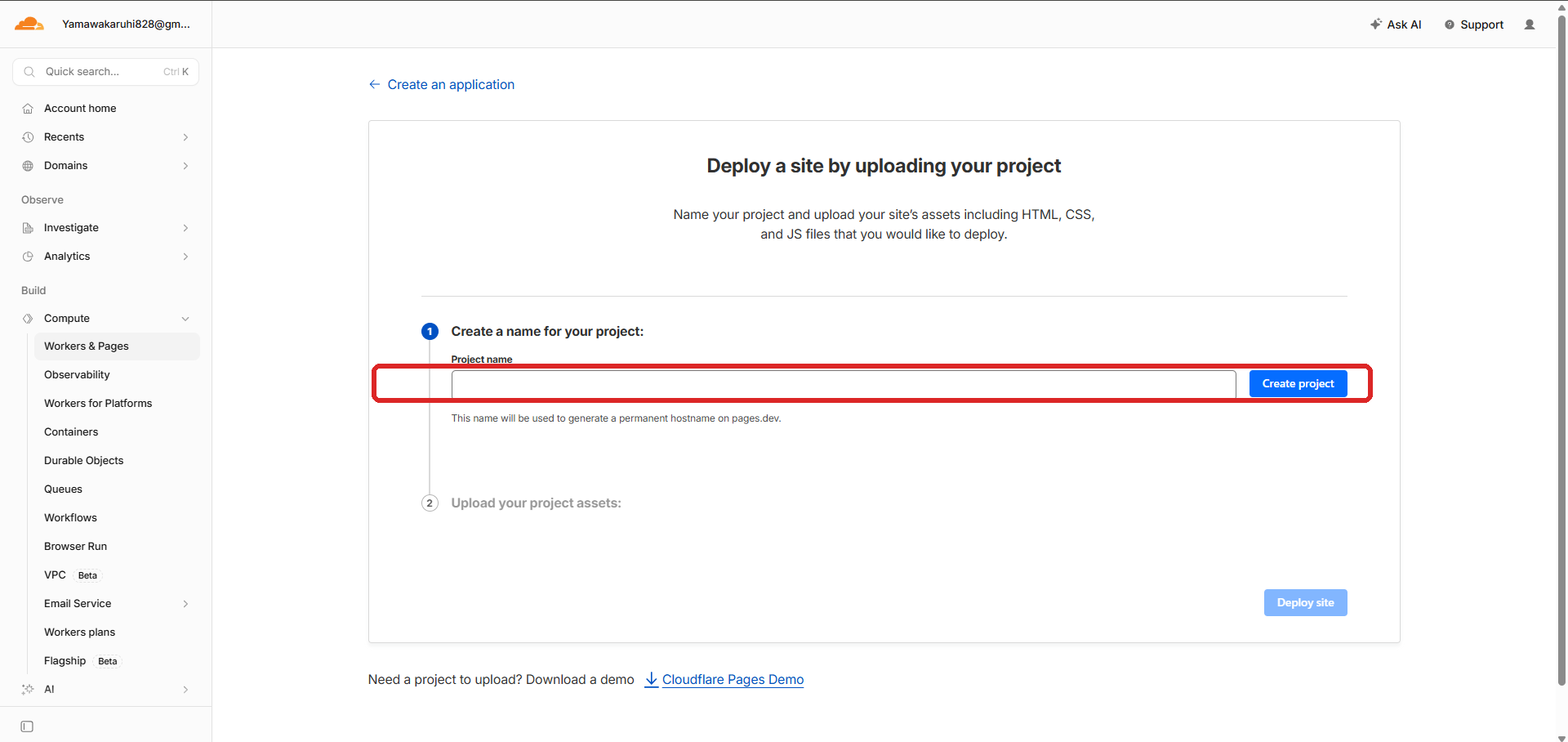
Task: Click the AI sparkles sidebar icon
Action: tap(28, 690)
